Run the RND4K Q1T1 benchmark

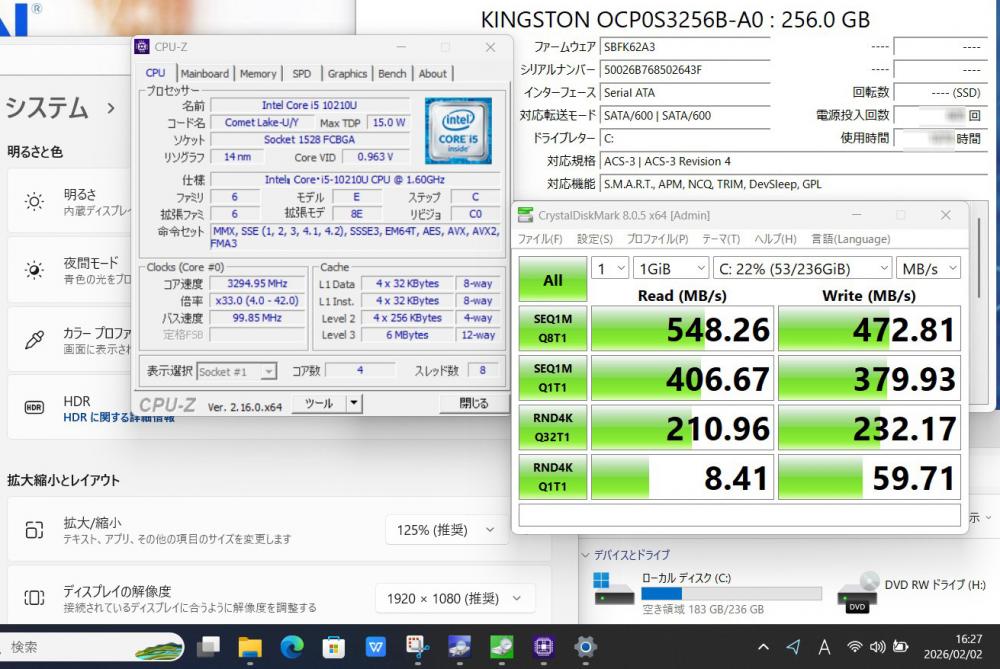click(552, 477)
